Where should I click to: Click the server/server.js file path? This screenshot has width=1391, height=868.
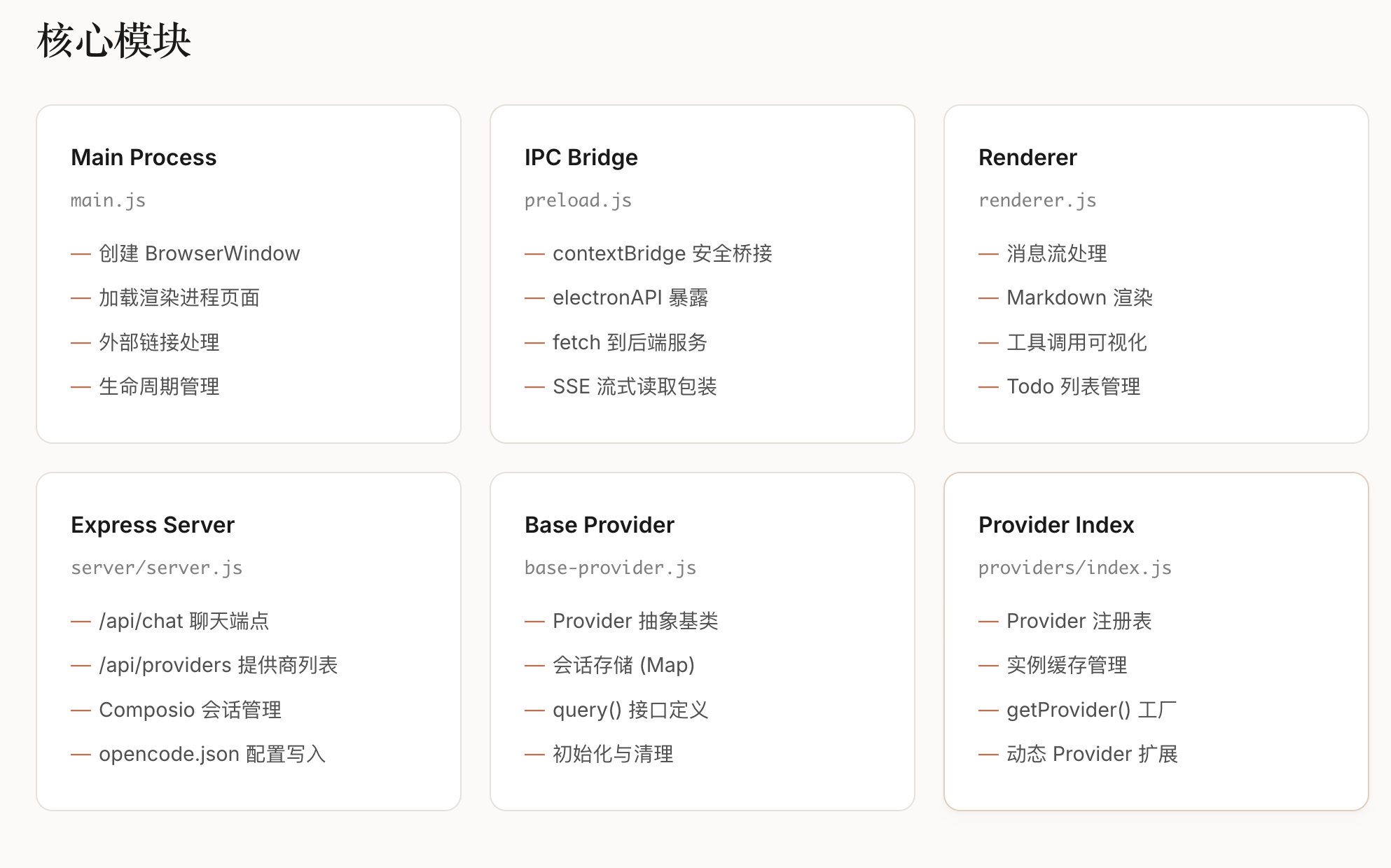point(156,568)
